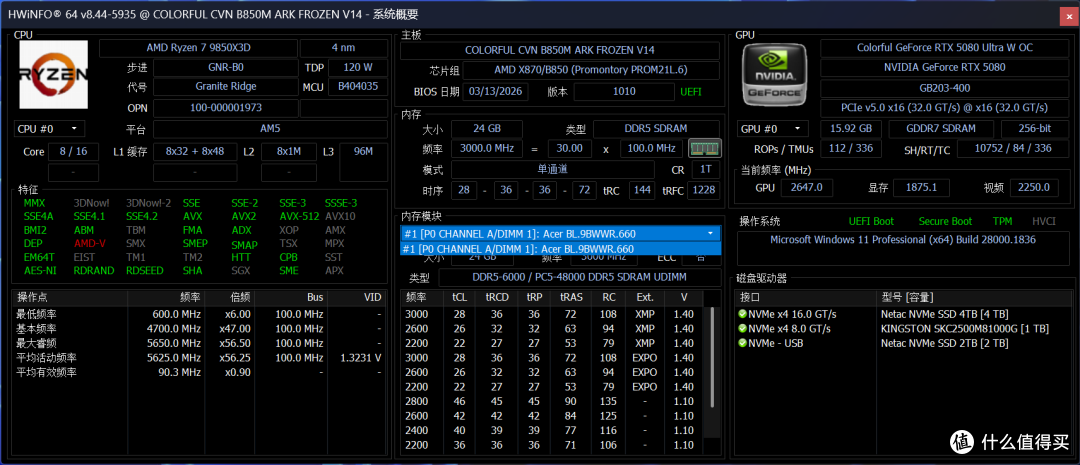Screen dimensions: 1080x465
Task: Open the GPU #0 selector dropdown
Action: click(773, 129)
